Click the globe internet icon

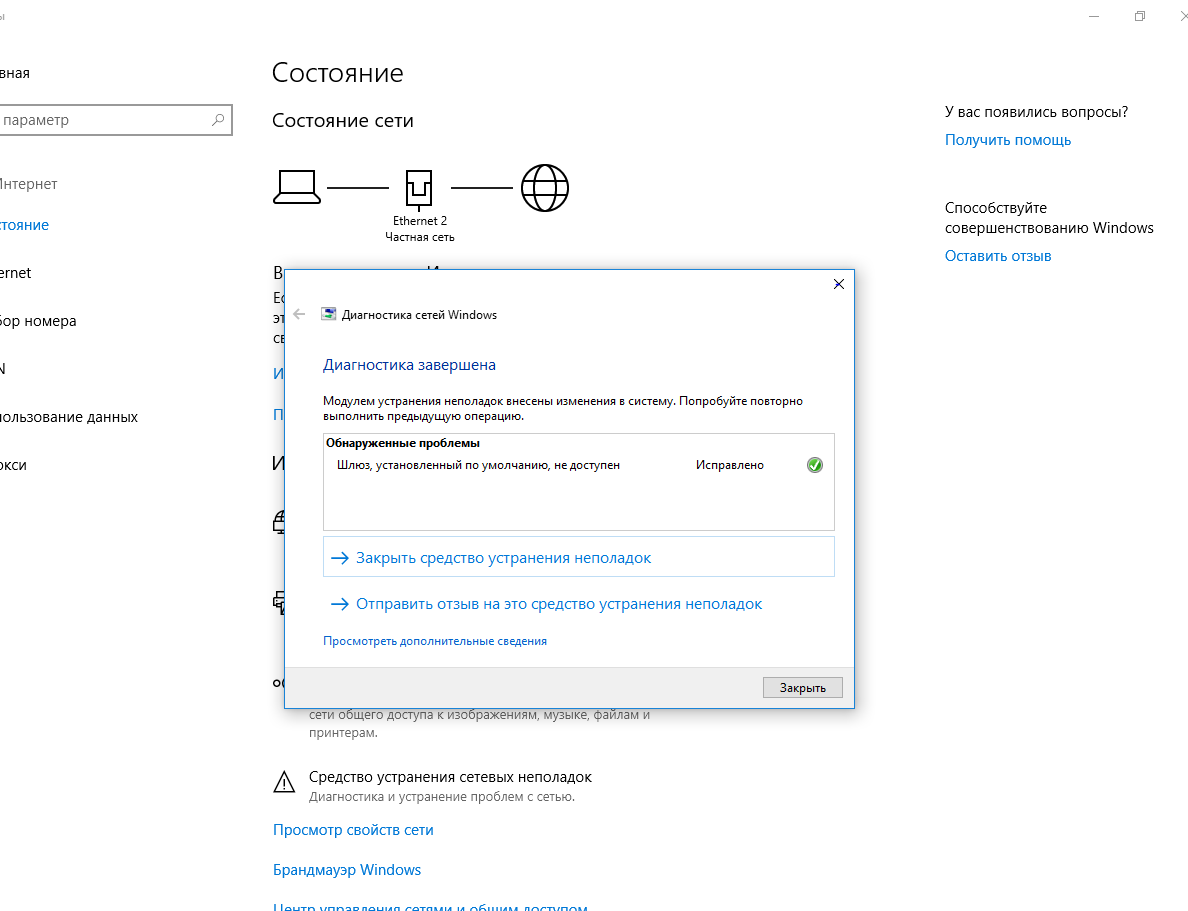[x=545, y=187]
